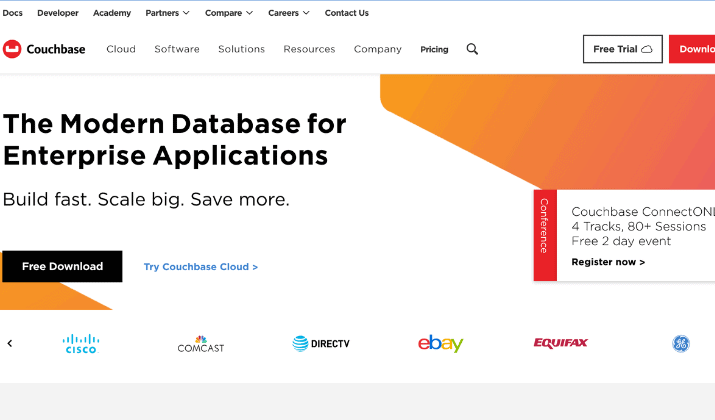Click the Free Trial button
This screenshot has height=420, width=715.
pyautogui.click(x=622, y=49)
